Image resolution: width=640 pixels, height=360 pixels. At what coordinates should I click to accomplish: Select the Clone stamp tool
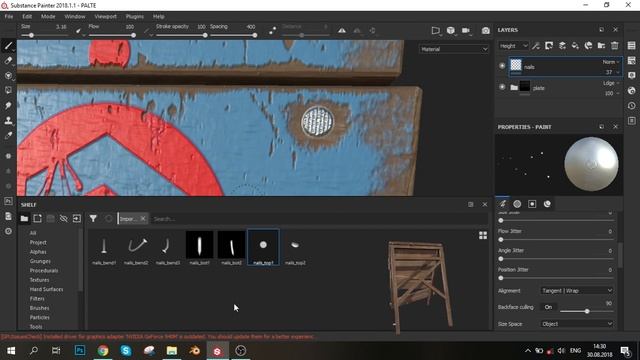8,120
